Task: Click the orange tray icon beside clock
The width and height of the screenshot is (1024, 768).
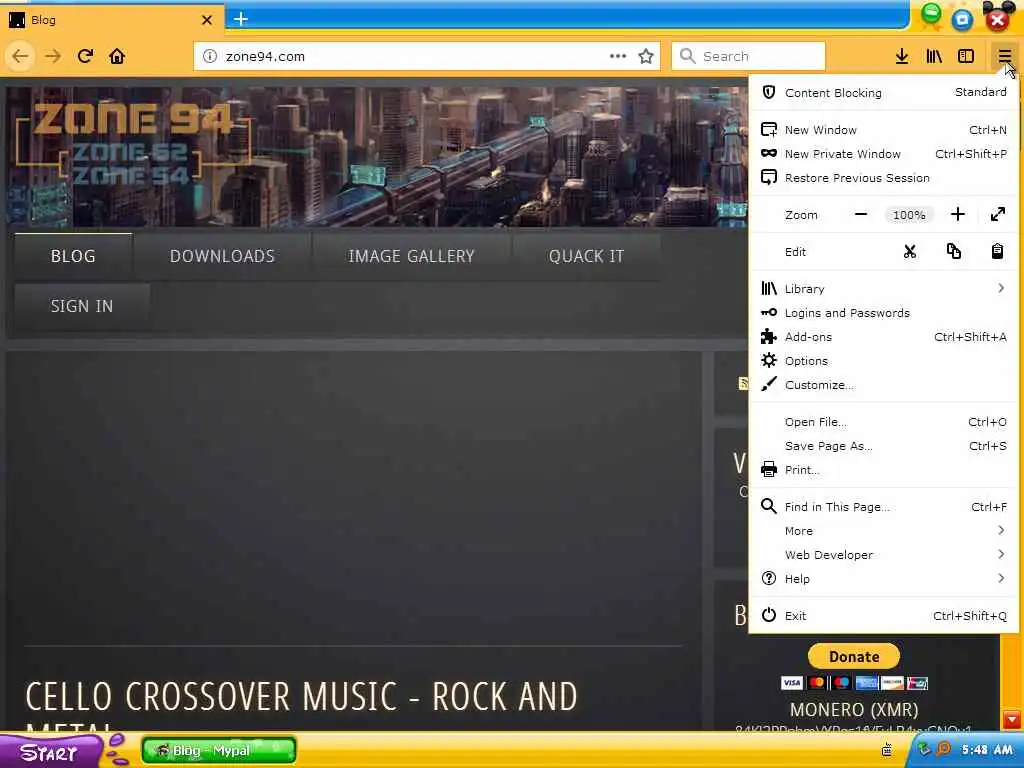Action: [943, 749]
